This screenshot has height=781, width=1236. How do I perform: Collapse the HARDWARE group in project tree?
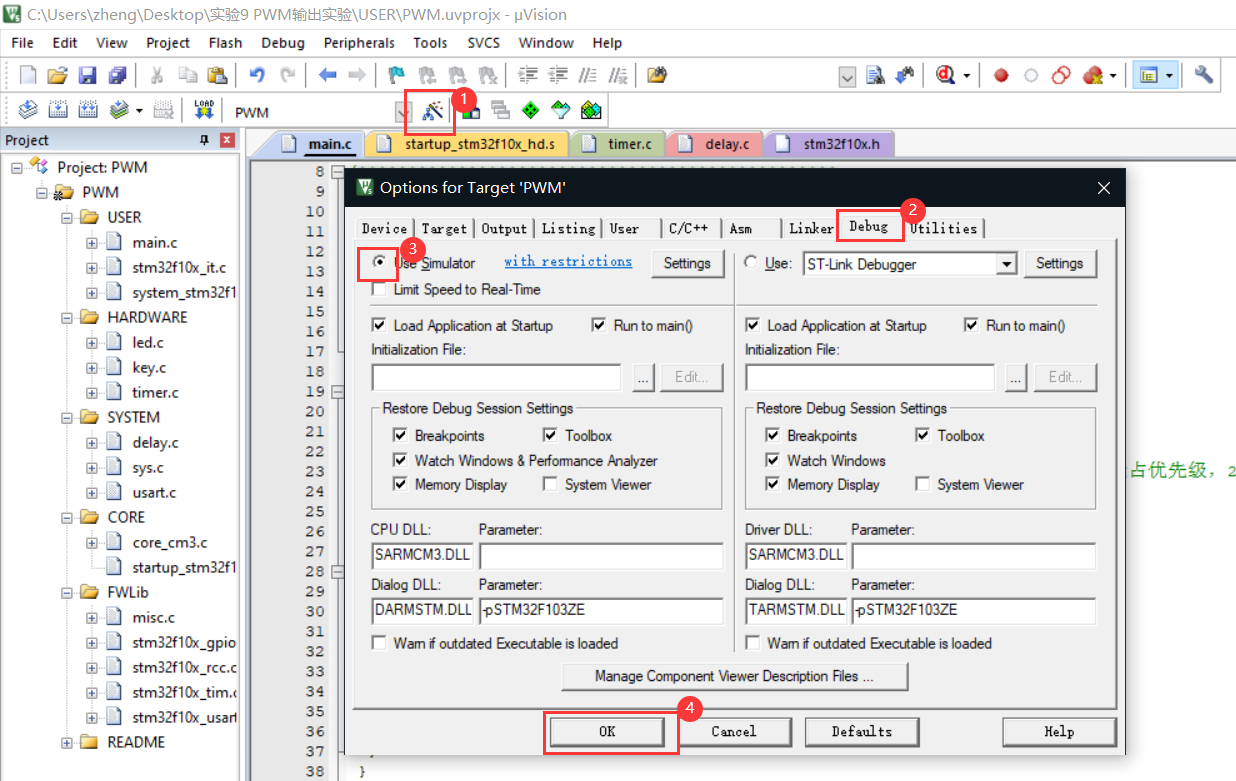(x=66, y=317)
